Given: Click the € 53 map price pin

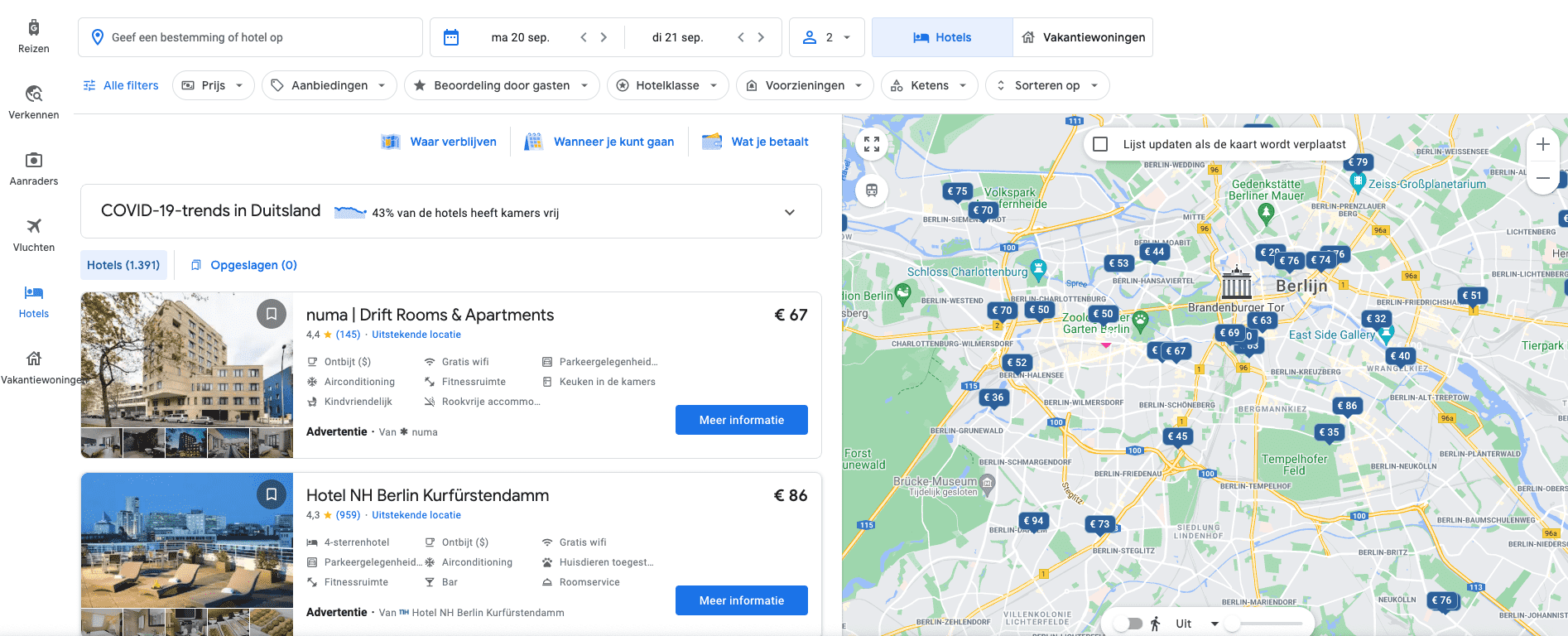Looking at the screenshot, I should click(x=1118, y=263).
